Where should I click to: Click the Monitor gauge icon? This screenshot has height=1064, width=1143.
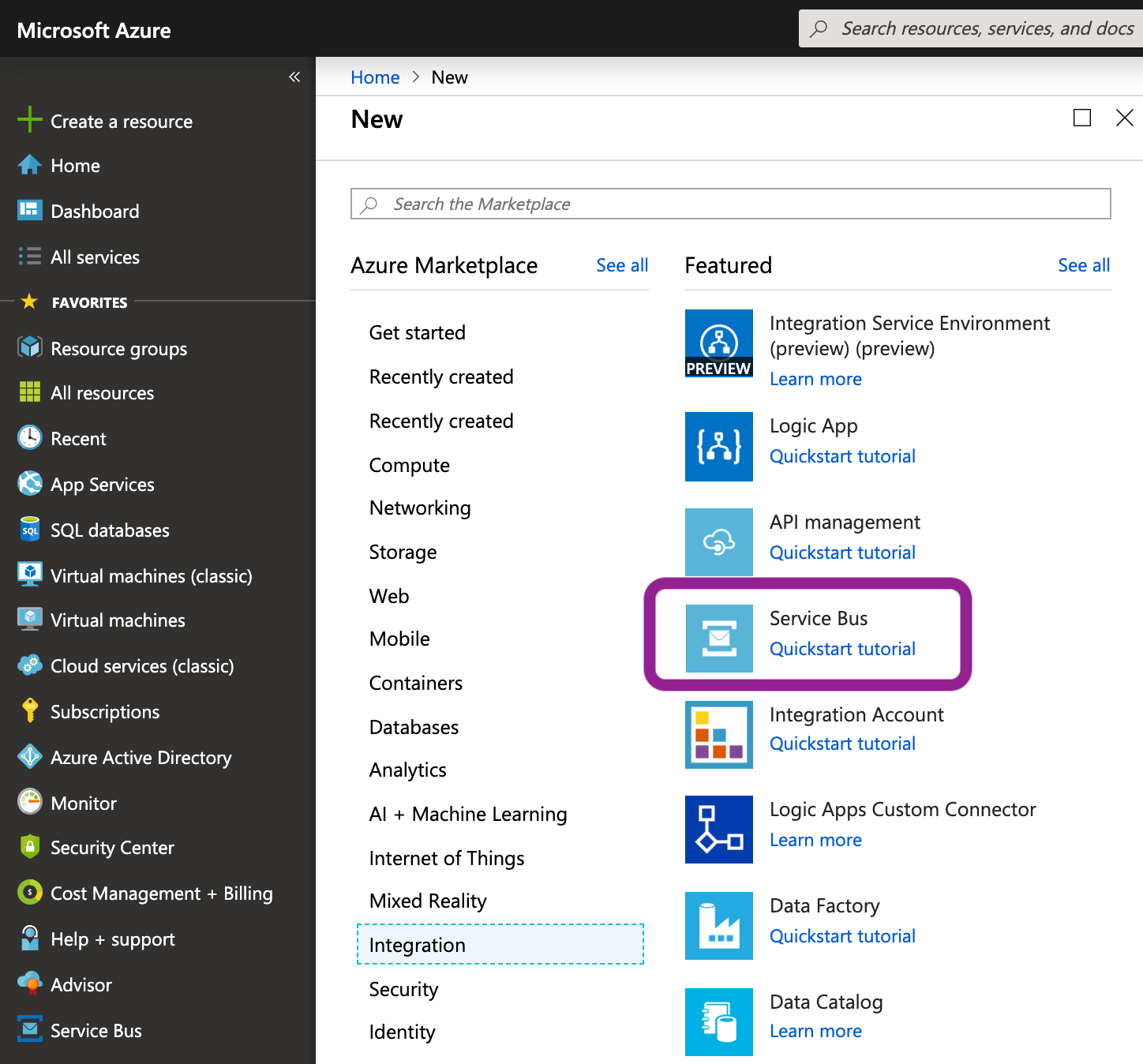[29, 802]
